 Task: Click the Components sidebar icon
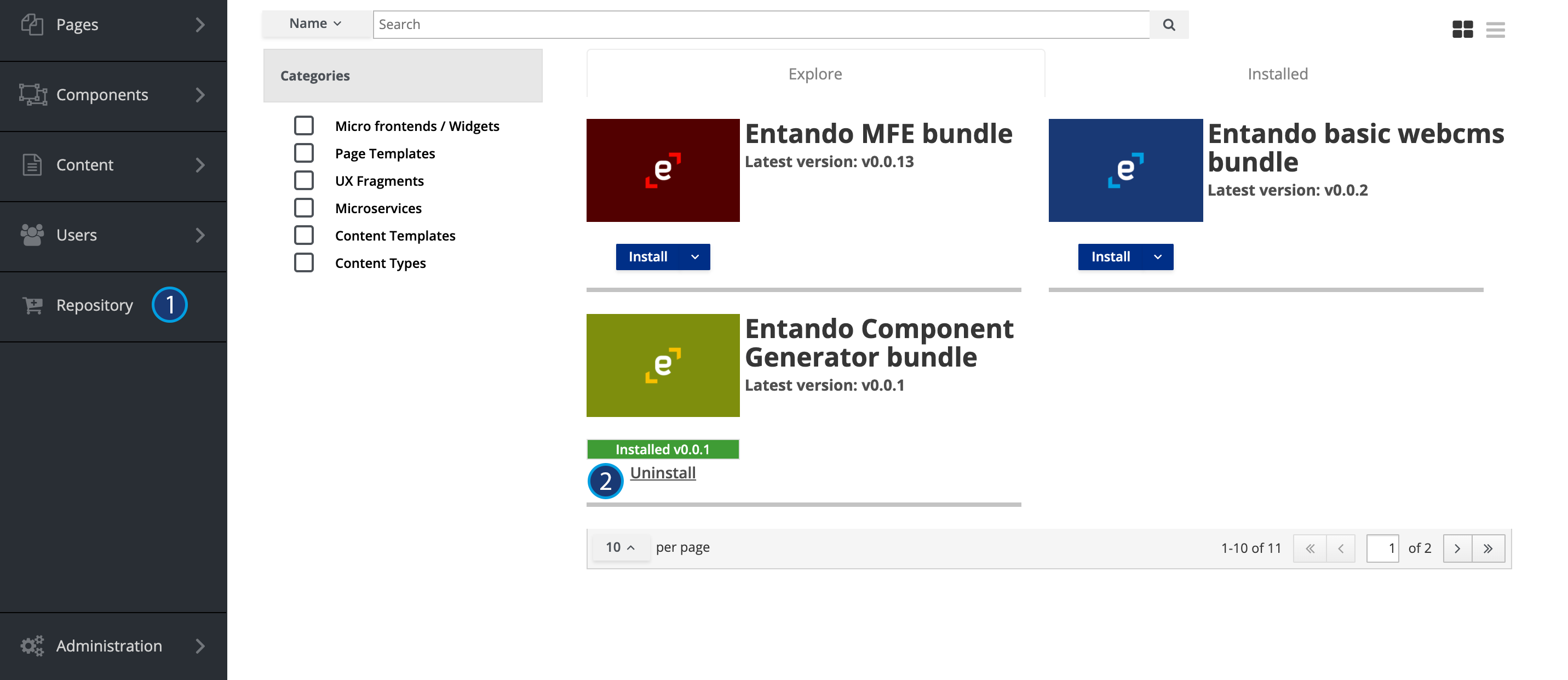pos(33,94)
